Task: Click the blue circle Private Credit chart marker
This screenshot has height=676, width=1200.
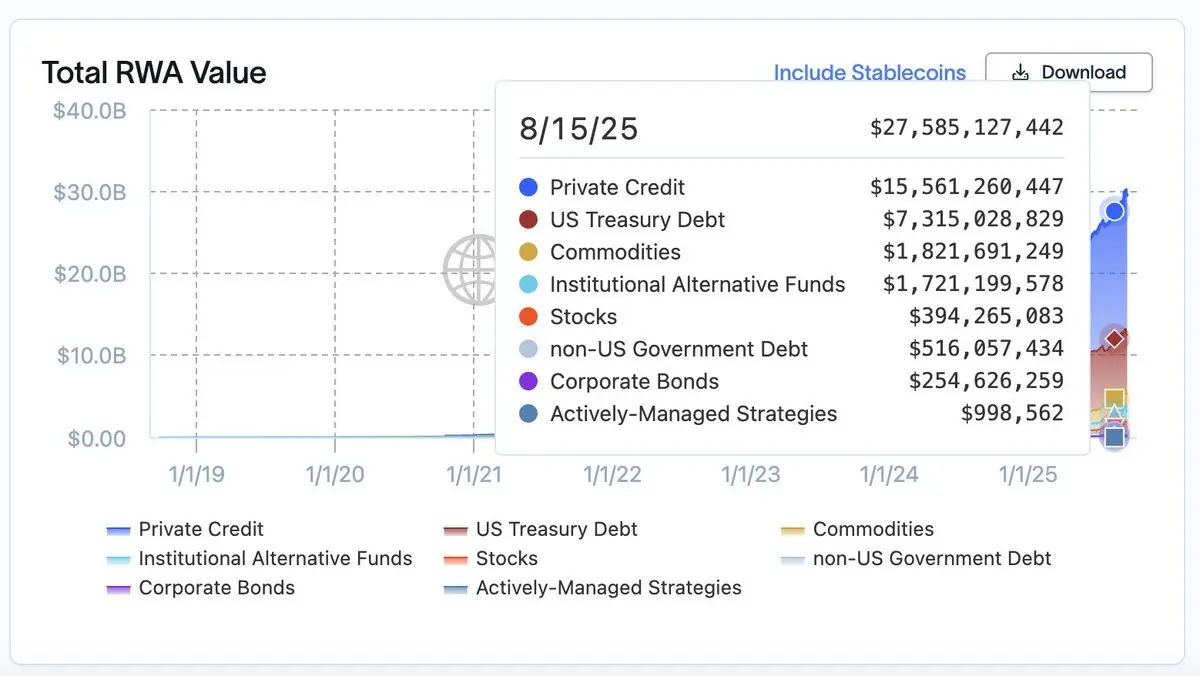Action: (x=1114, y=211)
